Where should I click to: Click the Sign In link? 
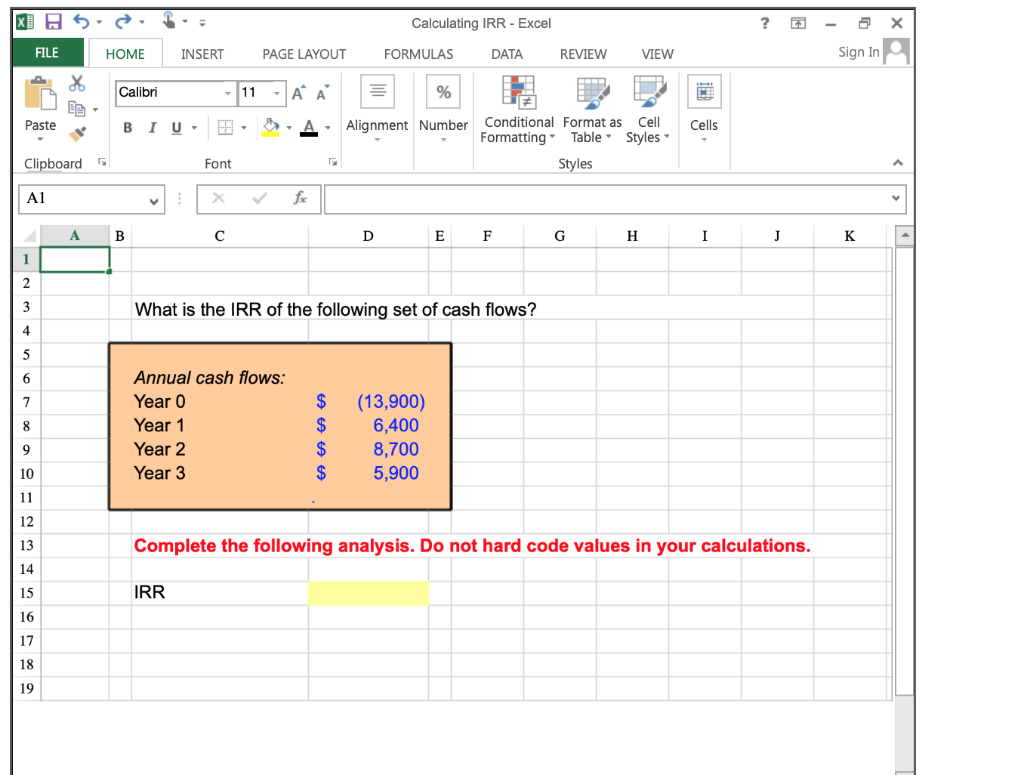(x=857, y=51)
